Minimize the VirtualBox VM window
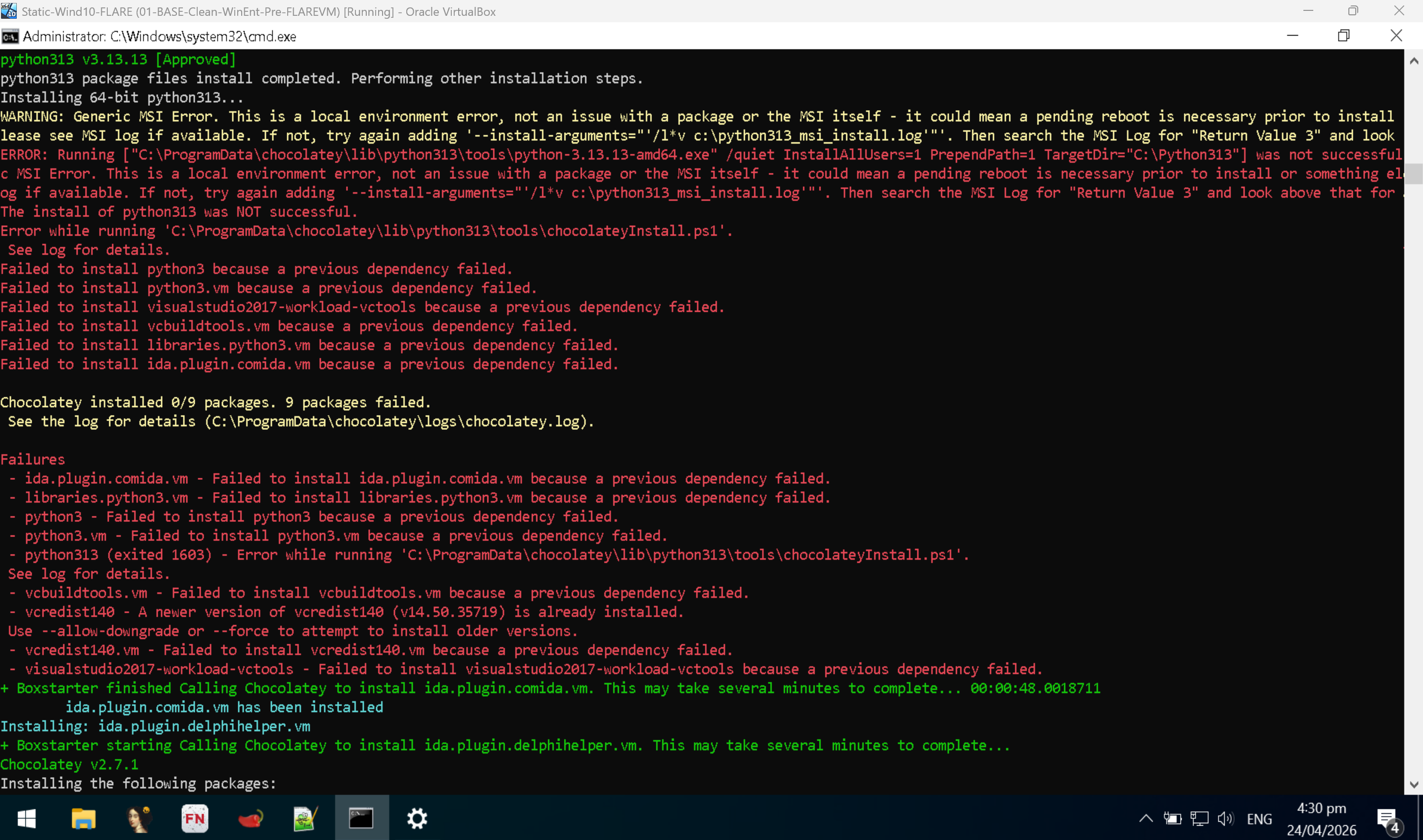1423x840 pixels. click(x=1308, y=11)
